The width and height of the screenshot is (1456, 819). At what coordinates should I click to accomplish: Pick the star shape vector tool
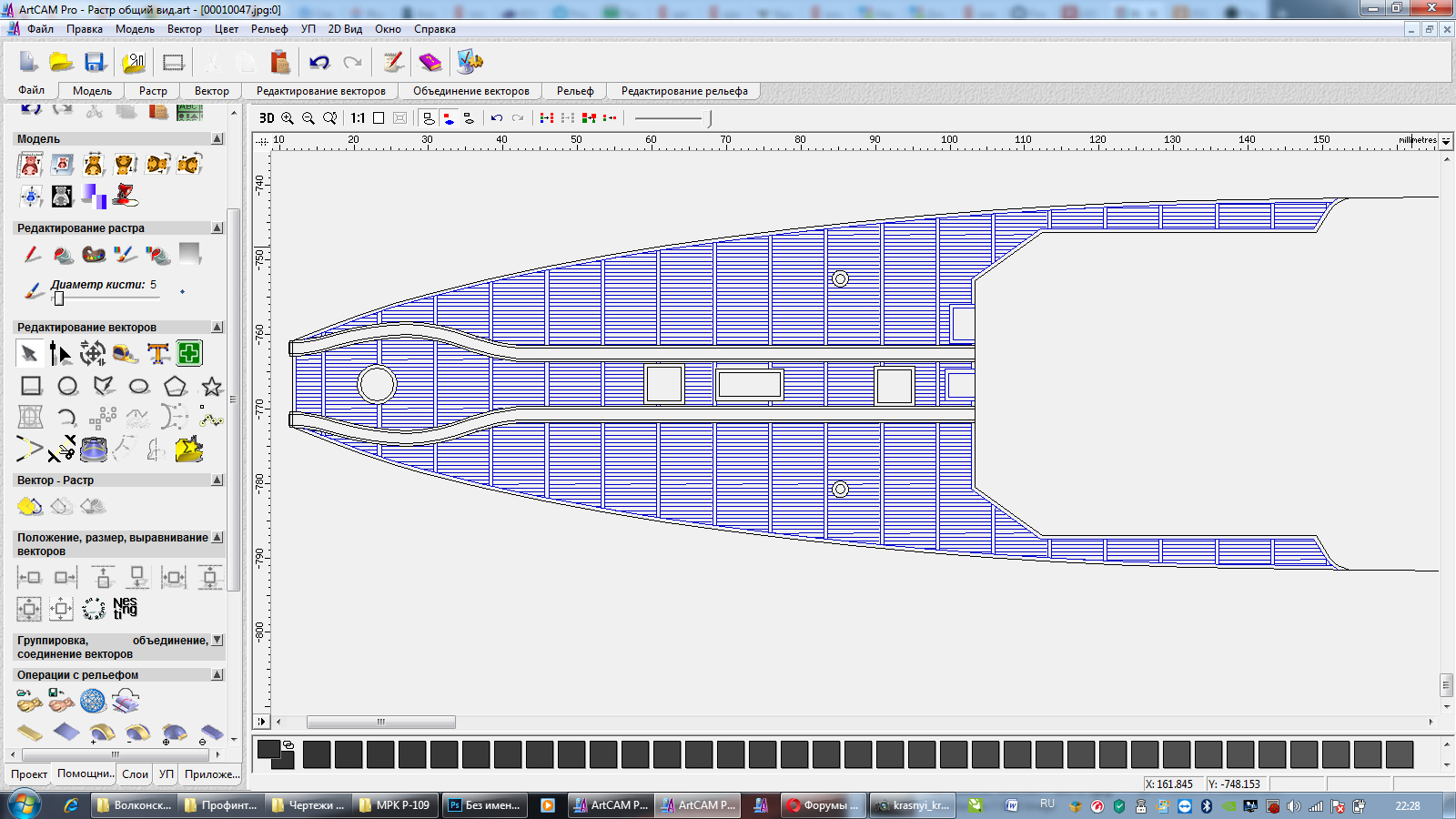tap(211, 387)
